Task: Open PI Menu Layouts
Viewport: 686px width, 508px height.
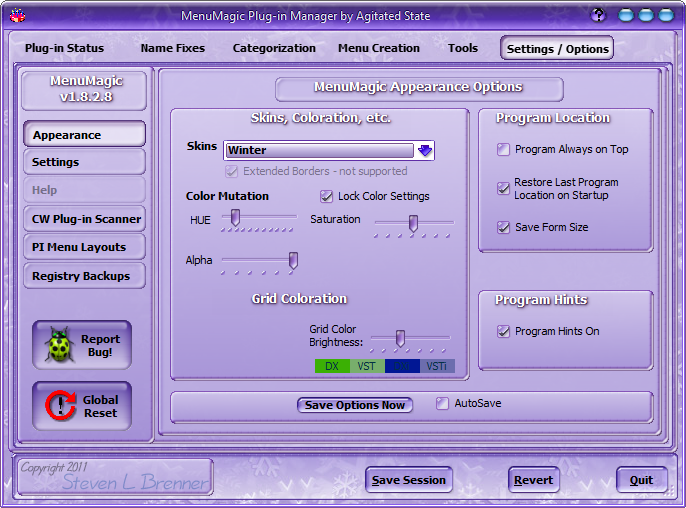Action: [84, 247]
